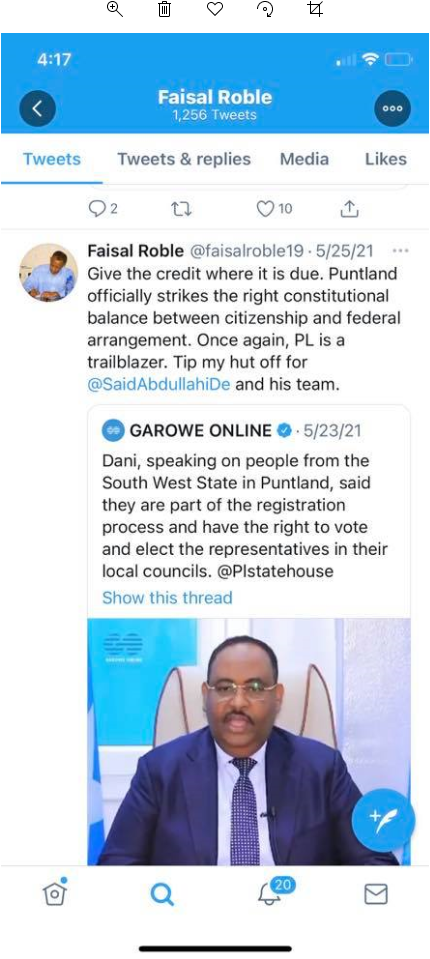Delete the image using the trash icon
430x959 pixels.
click(x=165, y=9)
